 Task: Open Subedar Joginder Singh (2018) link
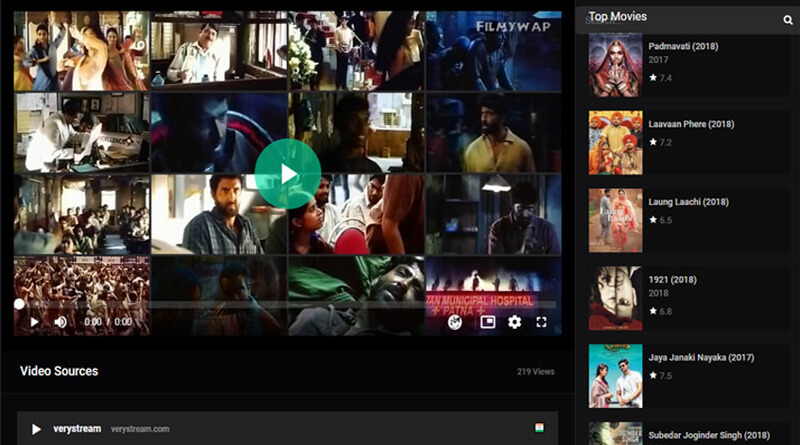click(x=709, y=435)
